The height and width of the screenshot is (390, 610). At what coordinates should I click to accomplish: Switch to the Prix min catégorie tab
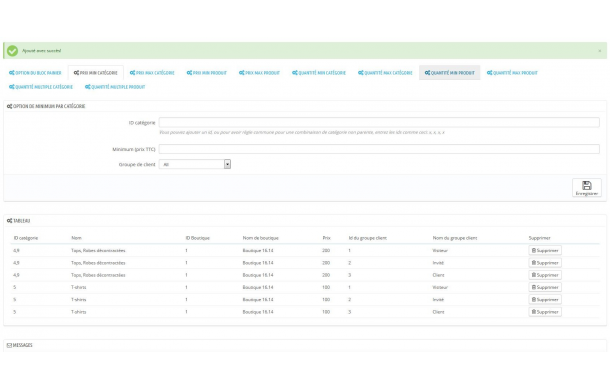(x=96, y=73)
